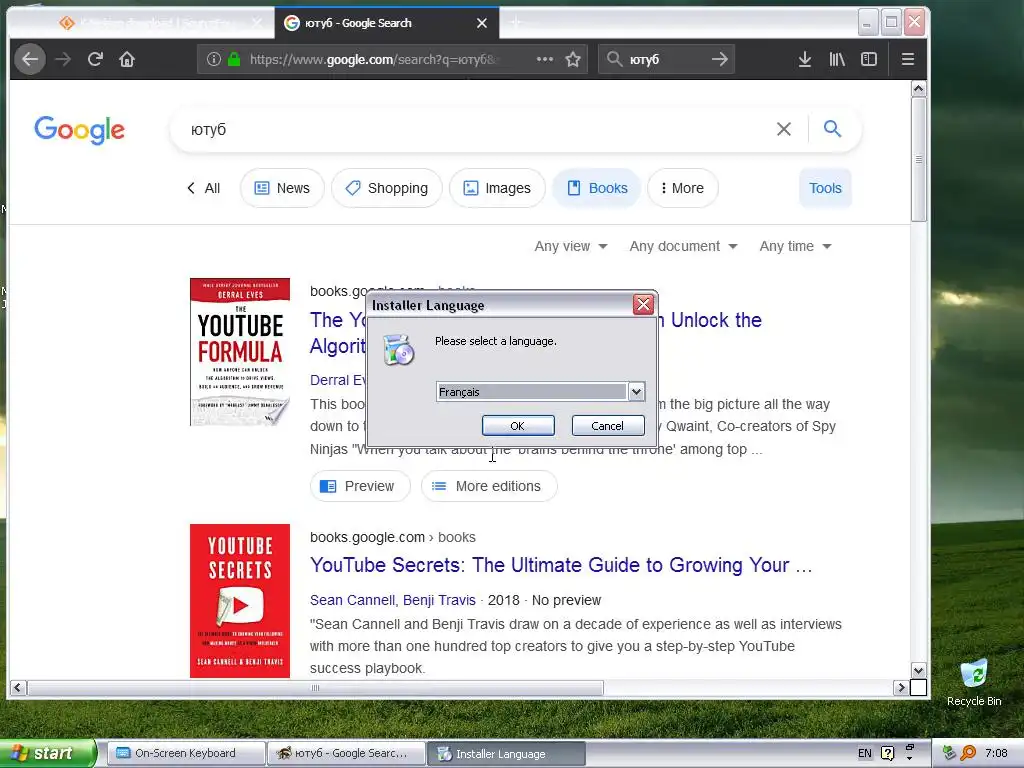Expand the Any time filter
Viewport: 1024px width, 768px height.
[x=795, y=246]
